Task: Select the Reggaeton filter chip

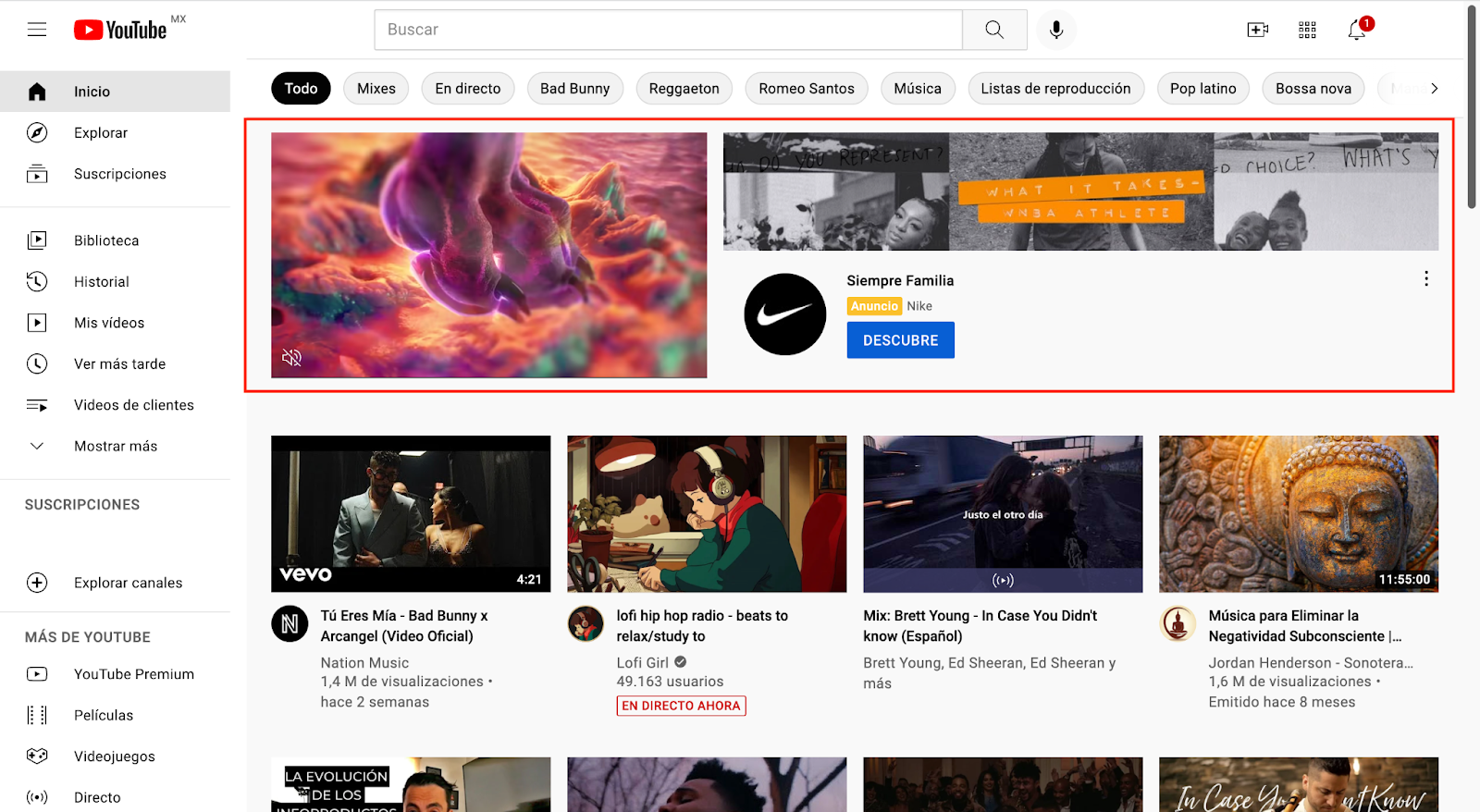Action: pyautogui.click(x=684, y=89)
